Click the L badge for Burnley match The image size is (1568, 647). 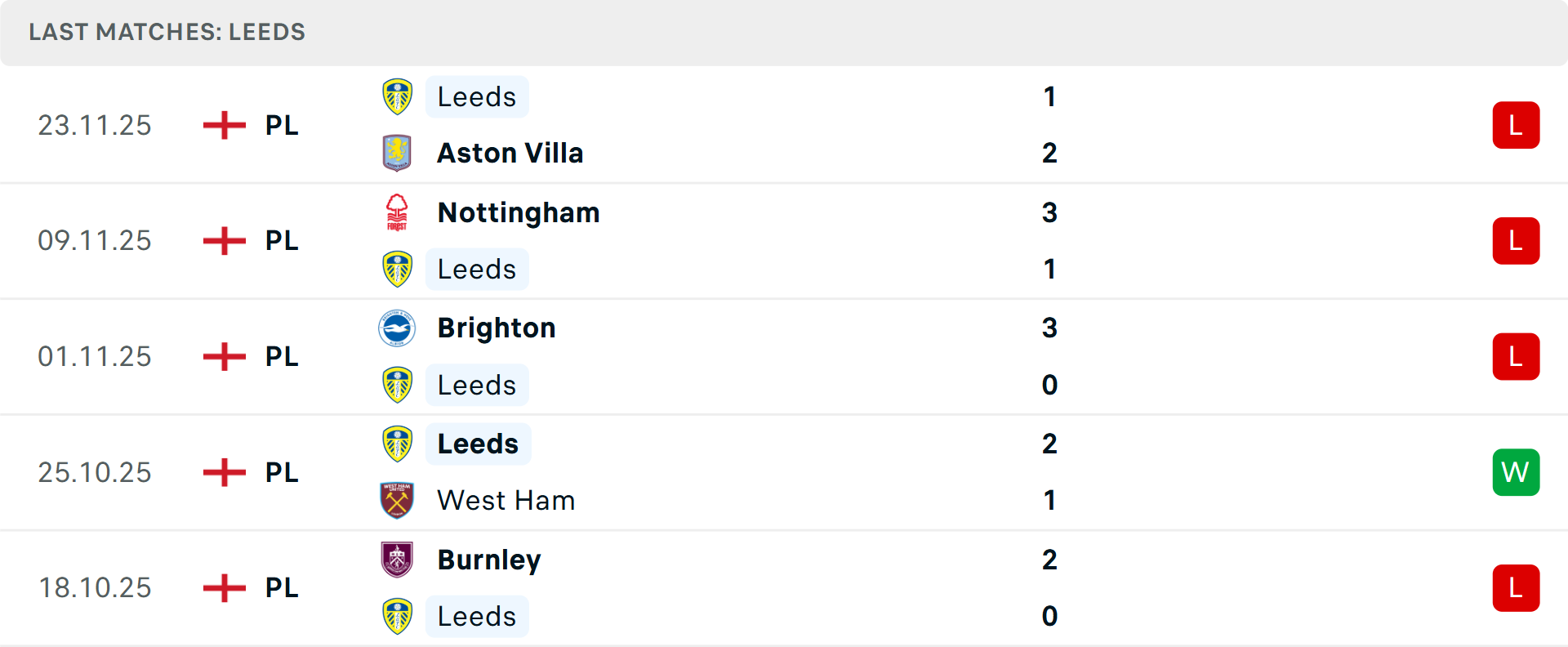pyautogui.click(x=1516, y=588)
